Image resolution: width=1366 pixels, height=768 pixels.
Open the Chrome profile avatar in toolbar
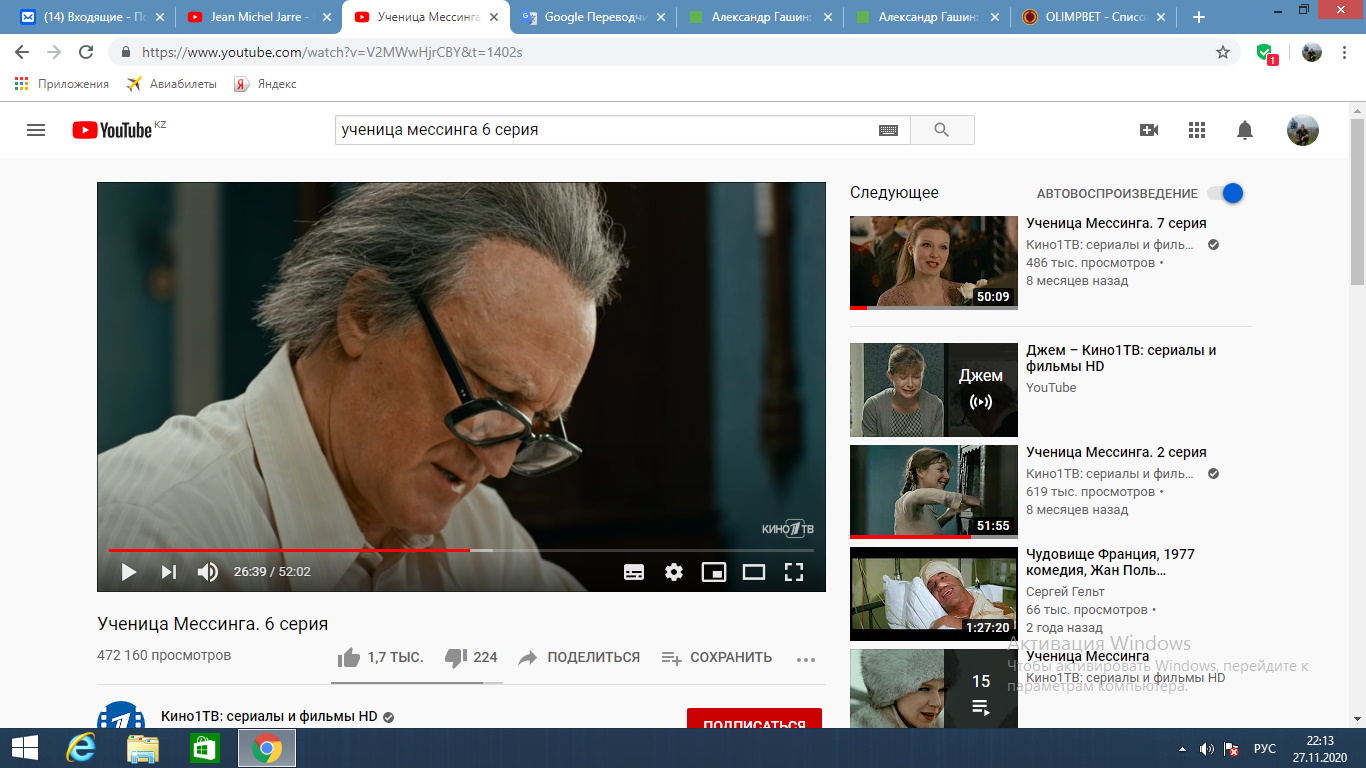click(1312, 52)
